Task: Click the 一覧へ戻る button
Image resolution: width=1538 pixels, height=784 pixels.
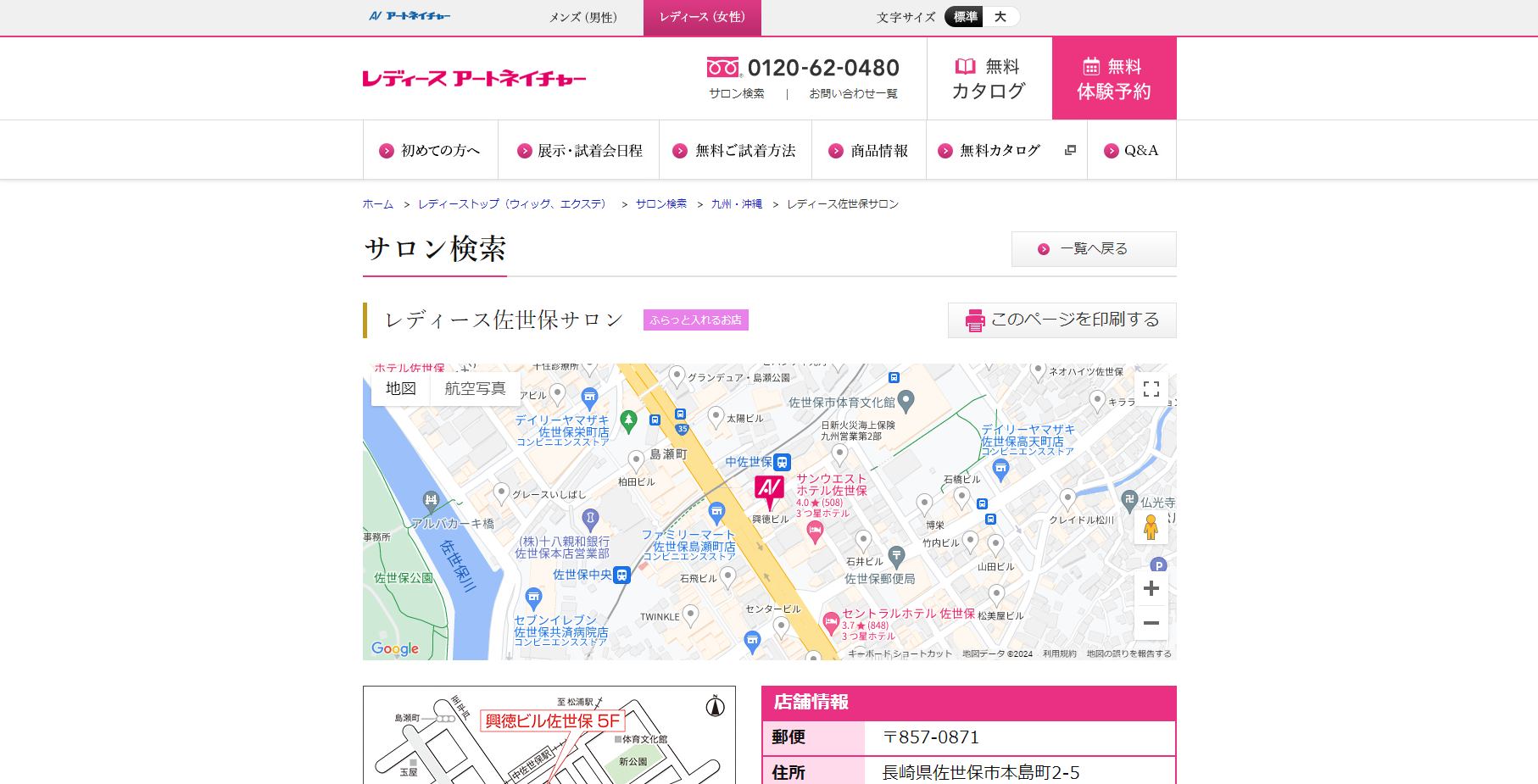Action: pyautogui.click(x=1094, y=249)
